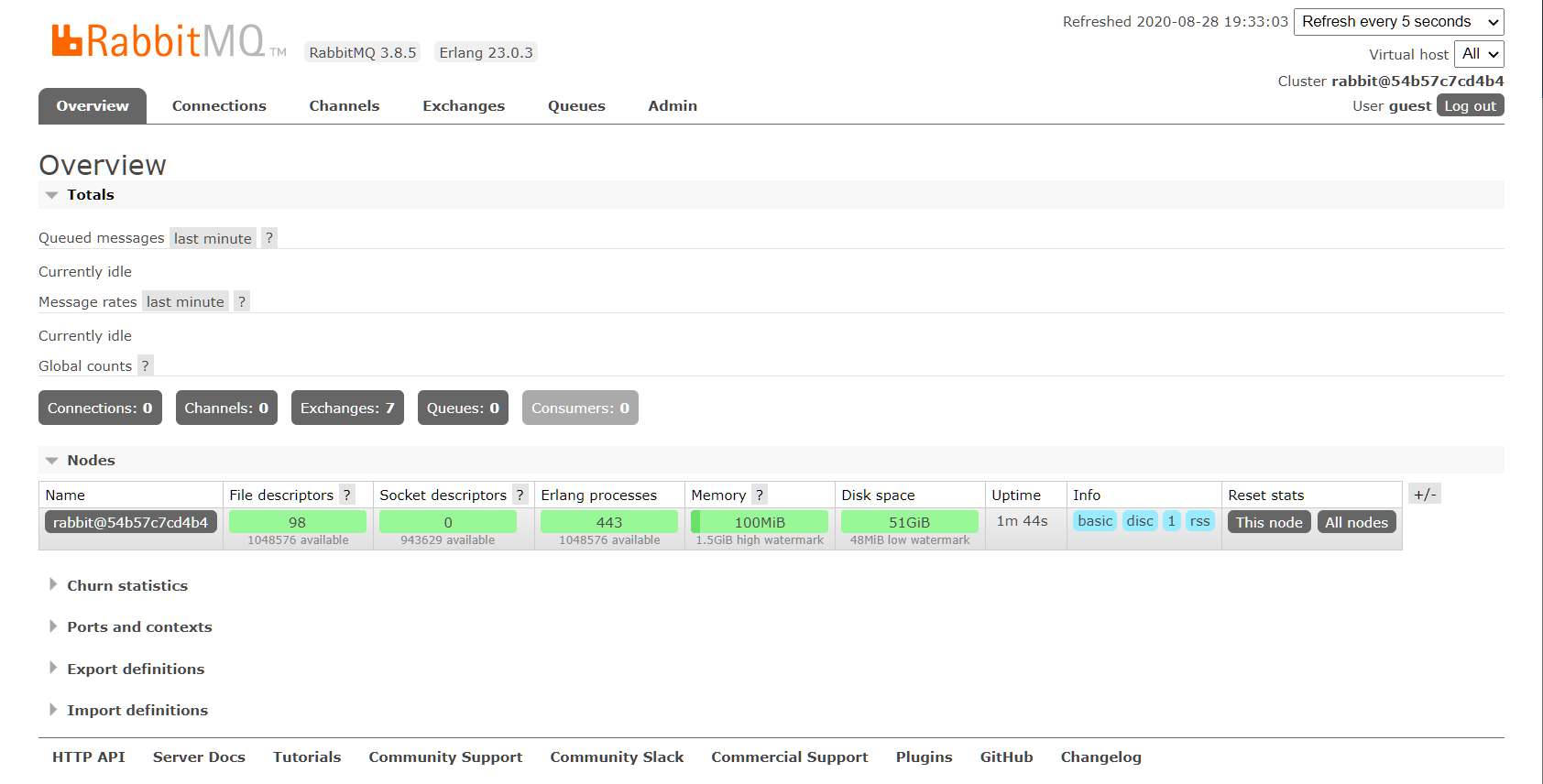Toggle node columns with the +/- button

tap(1425, 495)
